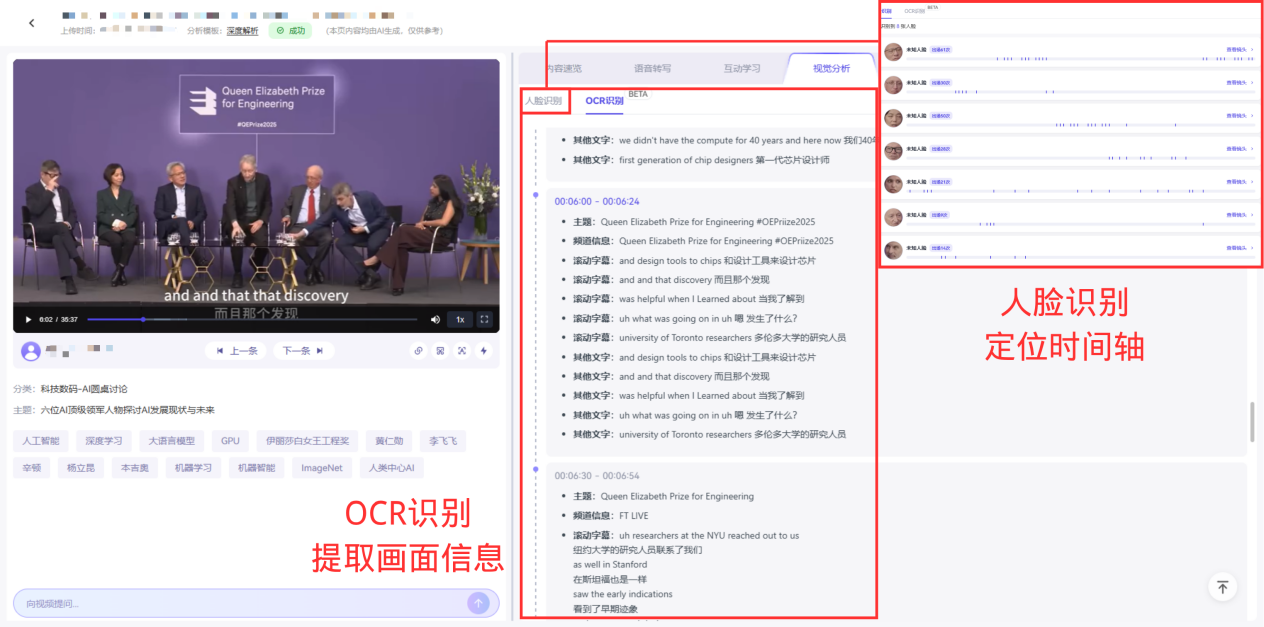Enter fullscreen mode on the video

click(484, 318)
